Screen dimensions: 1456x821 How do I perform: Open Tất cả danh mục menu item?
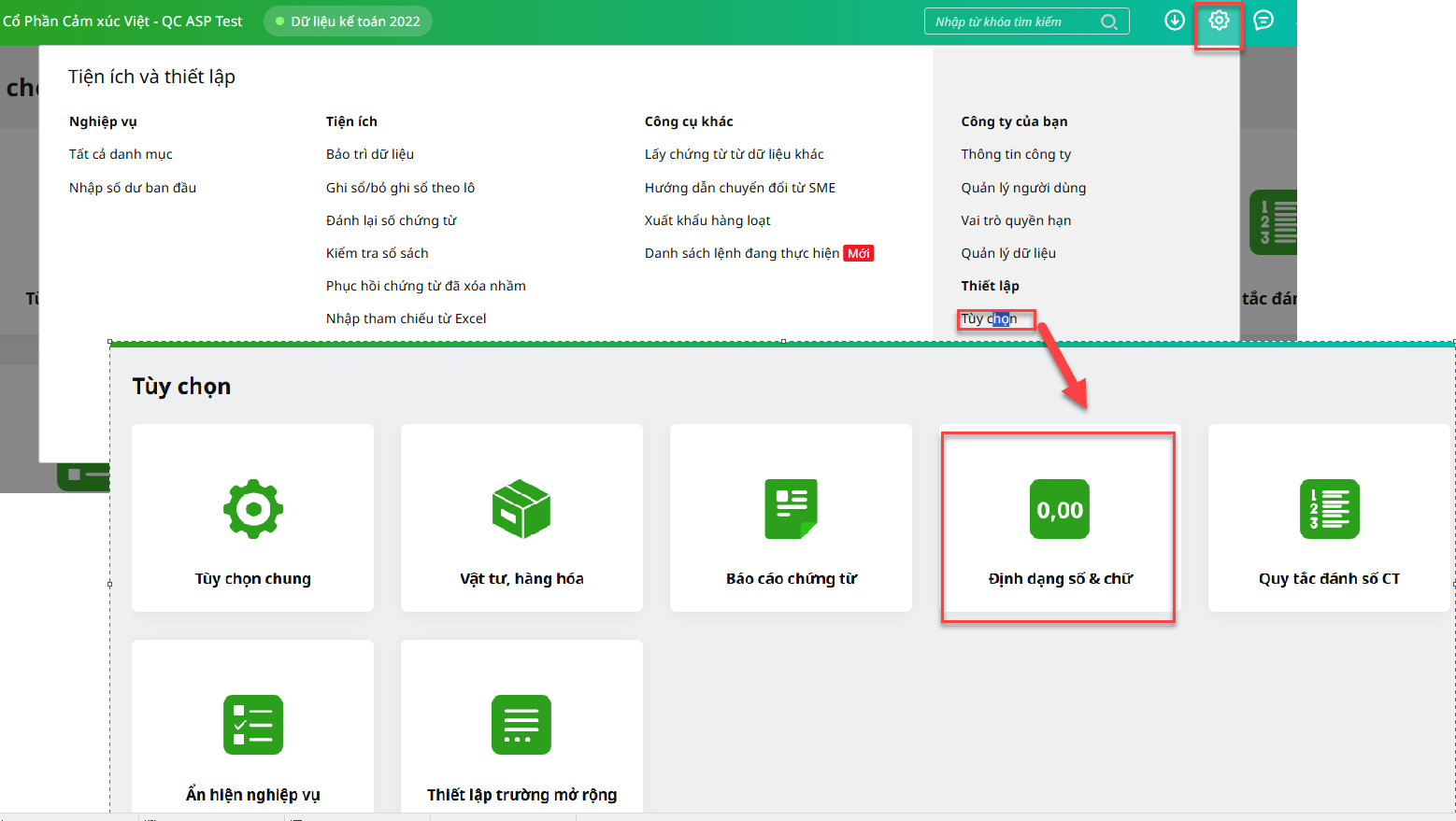(x=121, y=154)
